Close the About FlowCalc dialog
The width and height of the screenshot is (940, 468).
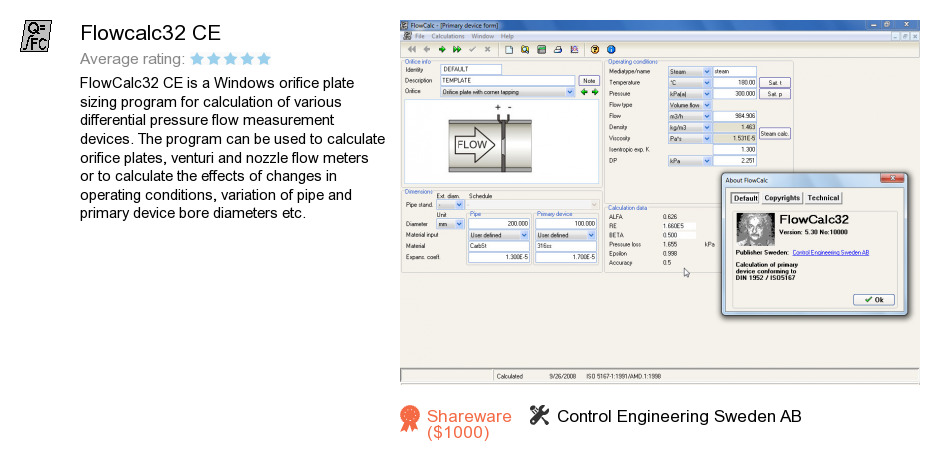click(892, 179)
